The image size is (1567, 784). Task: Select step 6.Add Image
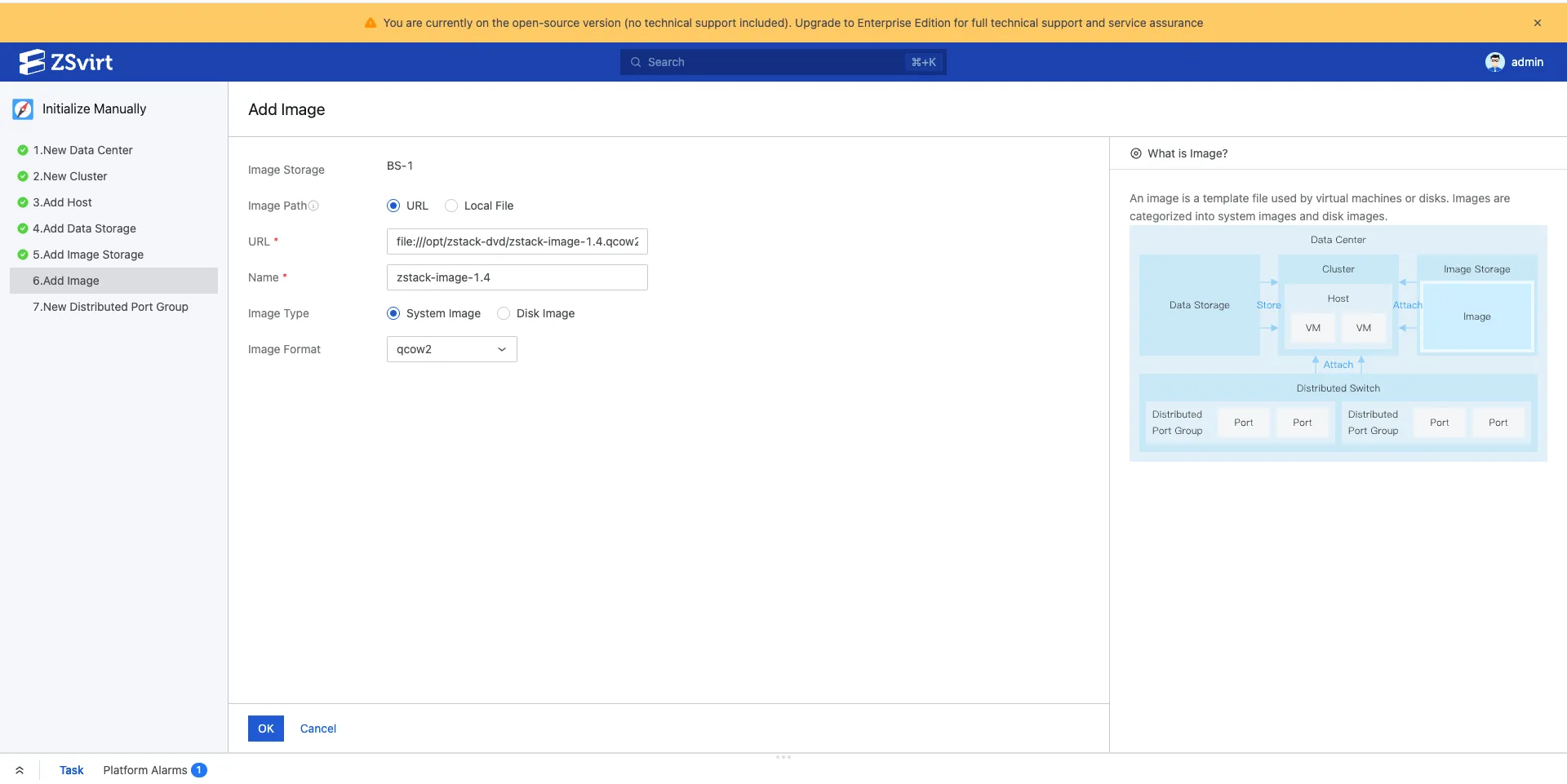coord(113,281)
